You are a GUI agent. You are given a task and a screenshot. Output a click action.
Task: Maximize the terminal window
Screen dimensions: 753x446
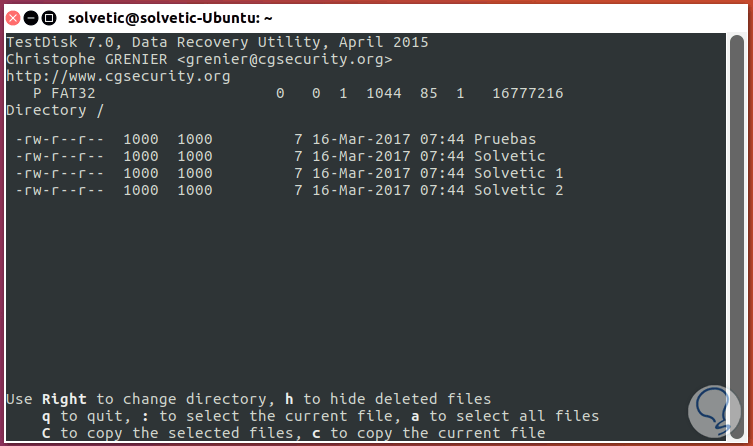pyautogui.click(x=50, y=17)
